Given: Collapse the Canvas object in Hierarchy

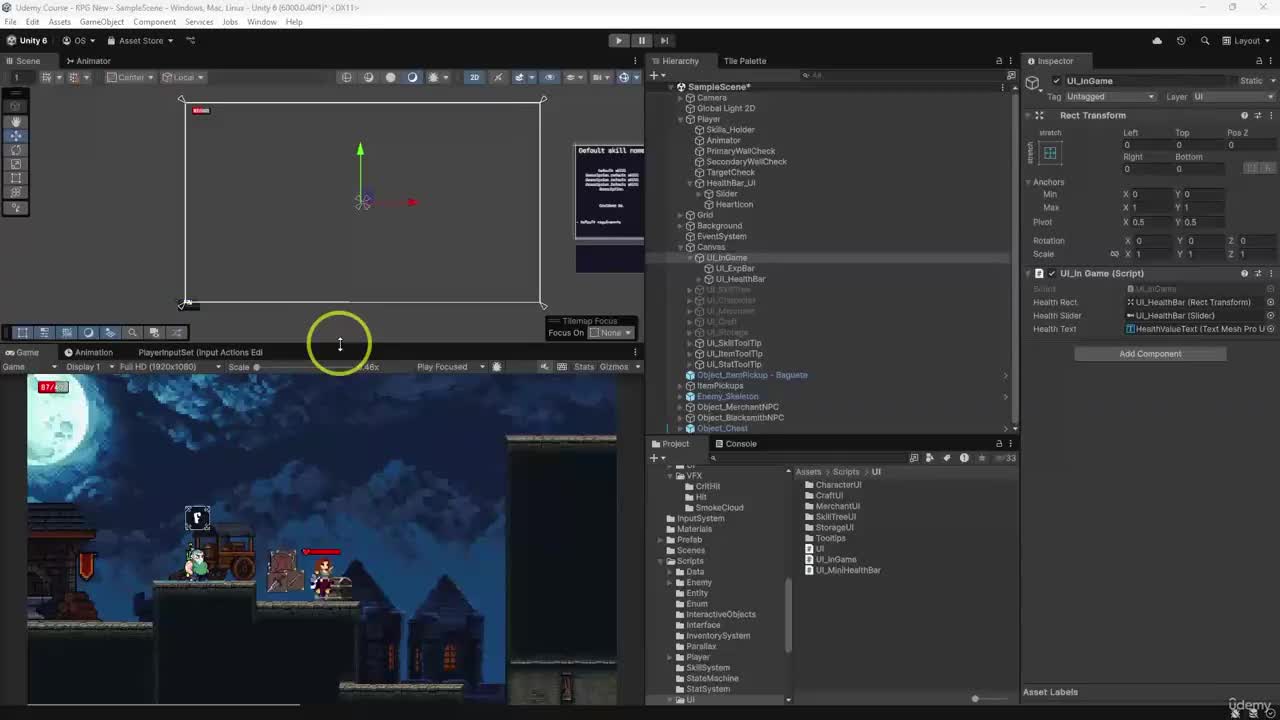Looking at the screenshot, I should (x=680, y=247).
